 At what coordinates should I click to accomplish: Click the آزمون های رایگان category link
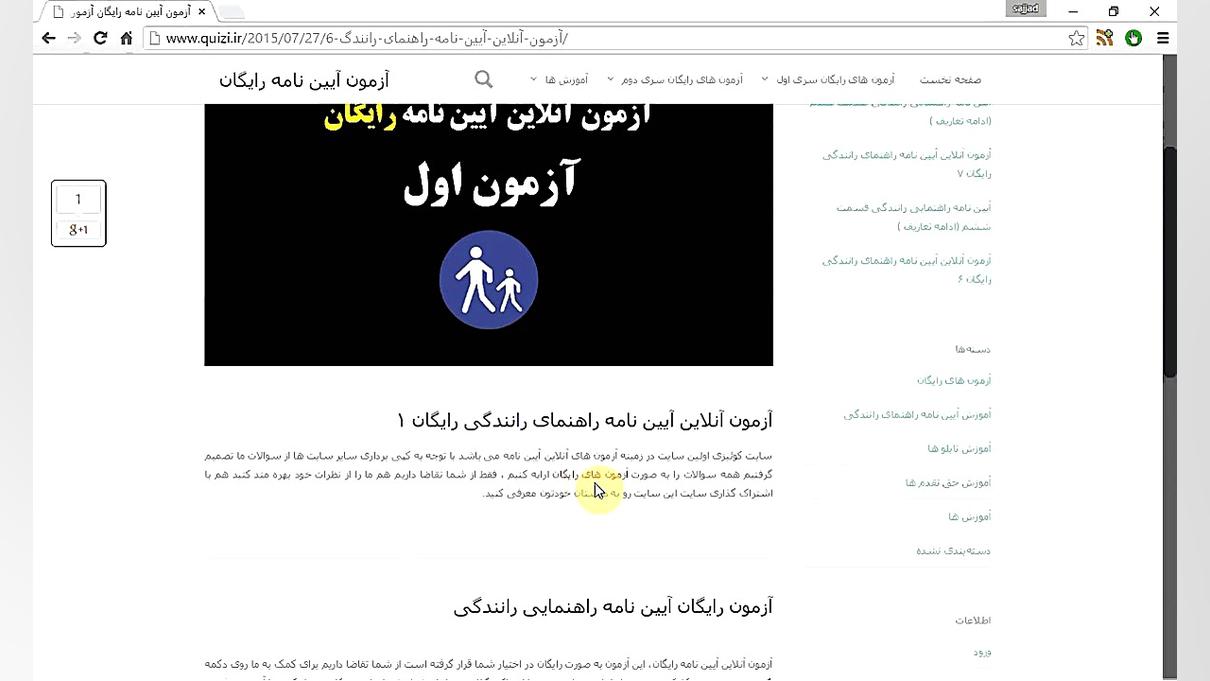pos(954,380)
